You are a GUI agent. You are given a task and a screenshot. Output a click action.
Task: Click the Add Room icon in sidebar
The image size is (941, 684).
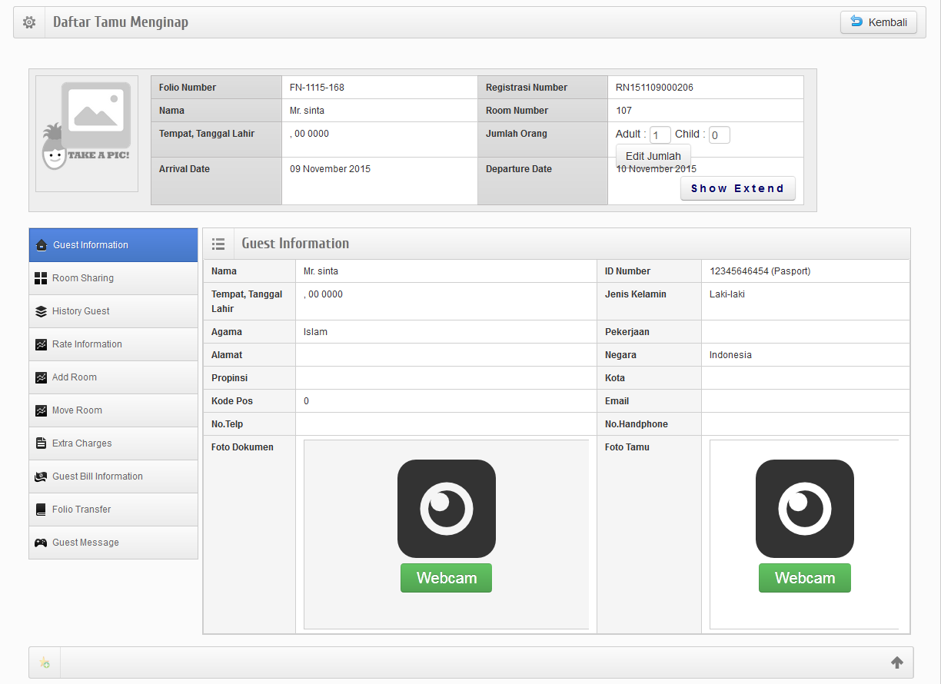coord(41,378)
